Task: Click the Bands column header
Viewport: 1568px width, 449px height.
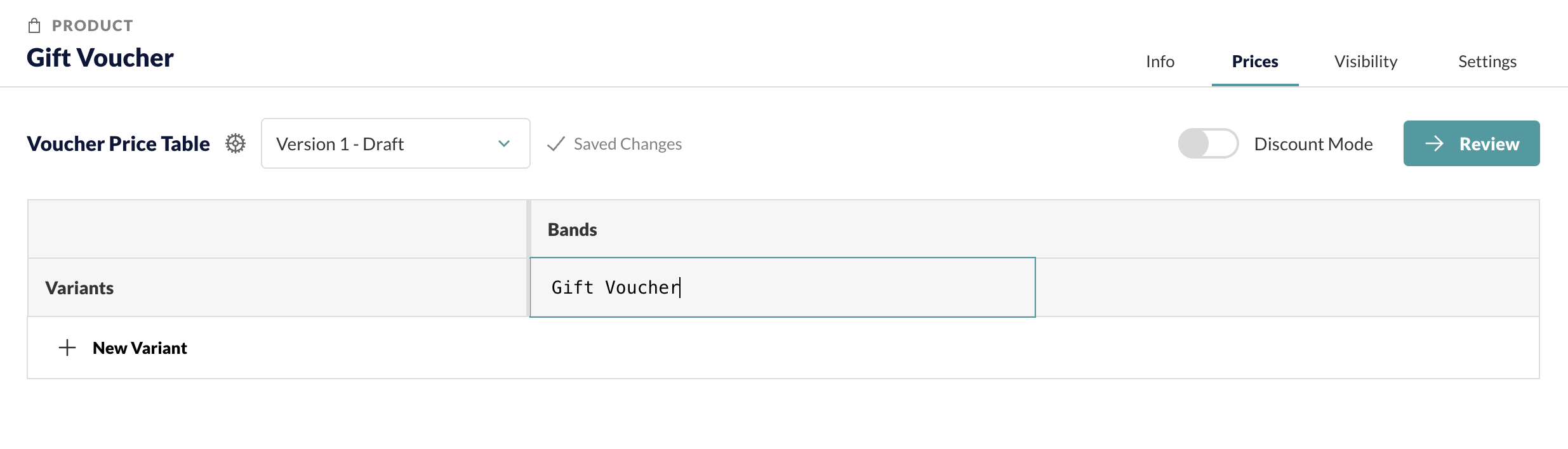Action: pos(572,230)
